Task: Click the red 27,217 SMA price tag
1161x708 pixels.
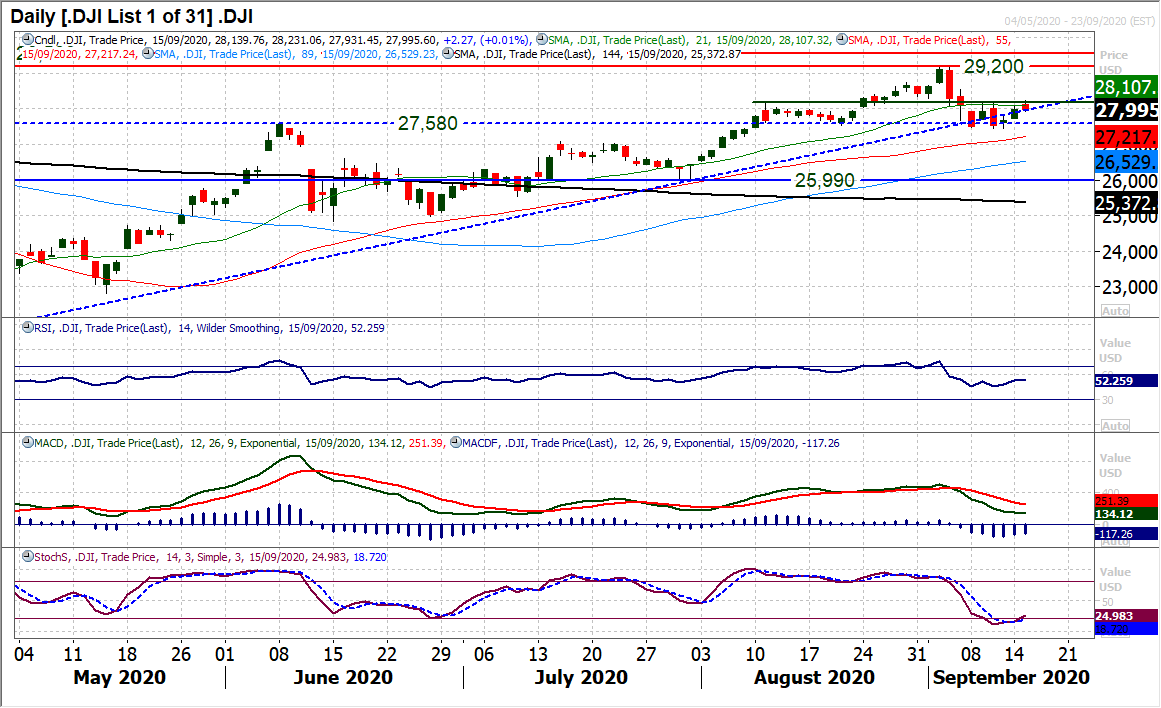Action: coord(1126,138)
